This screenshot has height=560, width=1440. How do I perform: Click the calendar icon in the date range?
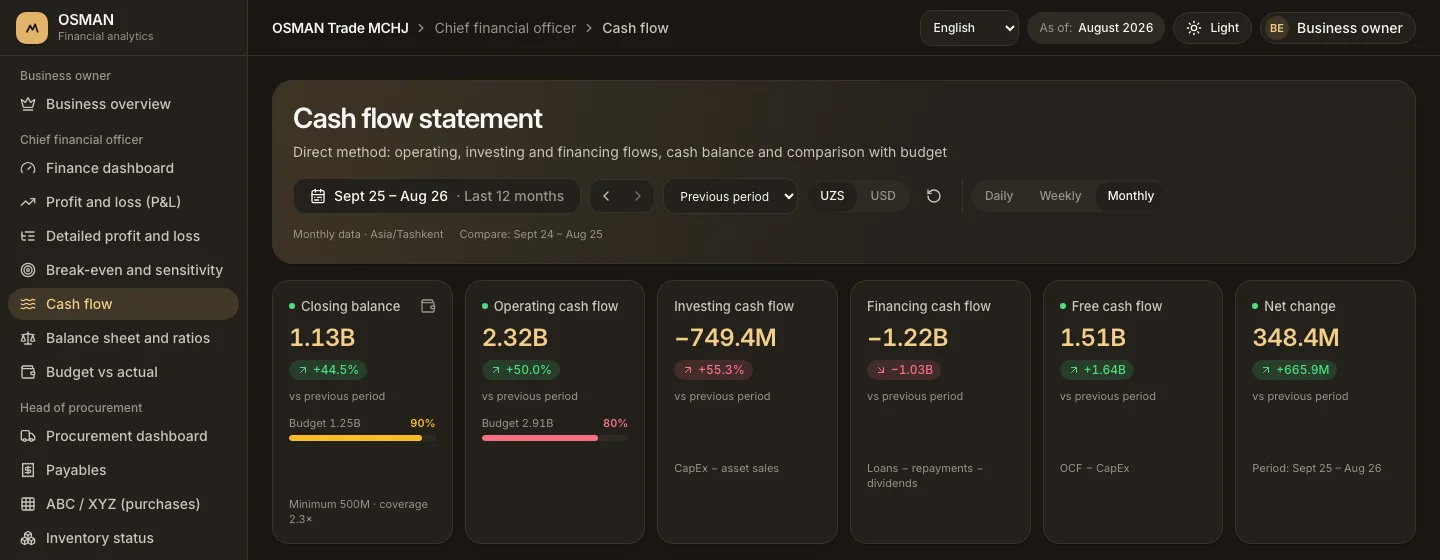318,196
